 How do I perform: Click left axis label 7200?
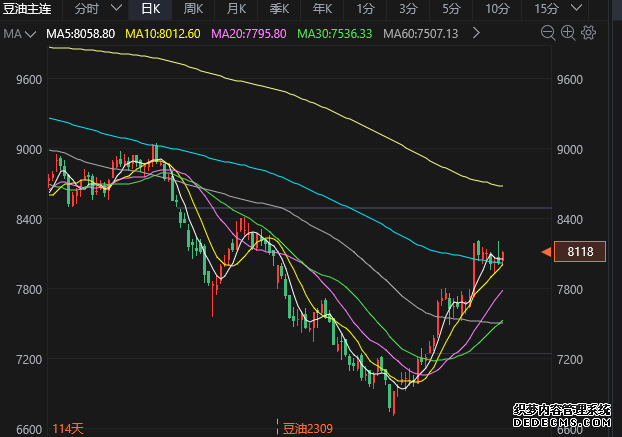click(x=29, y=359)
